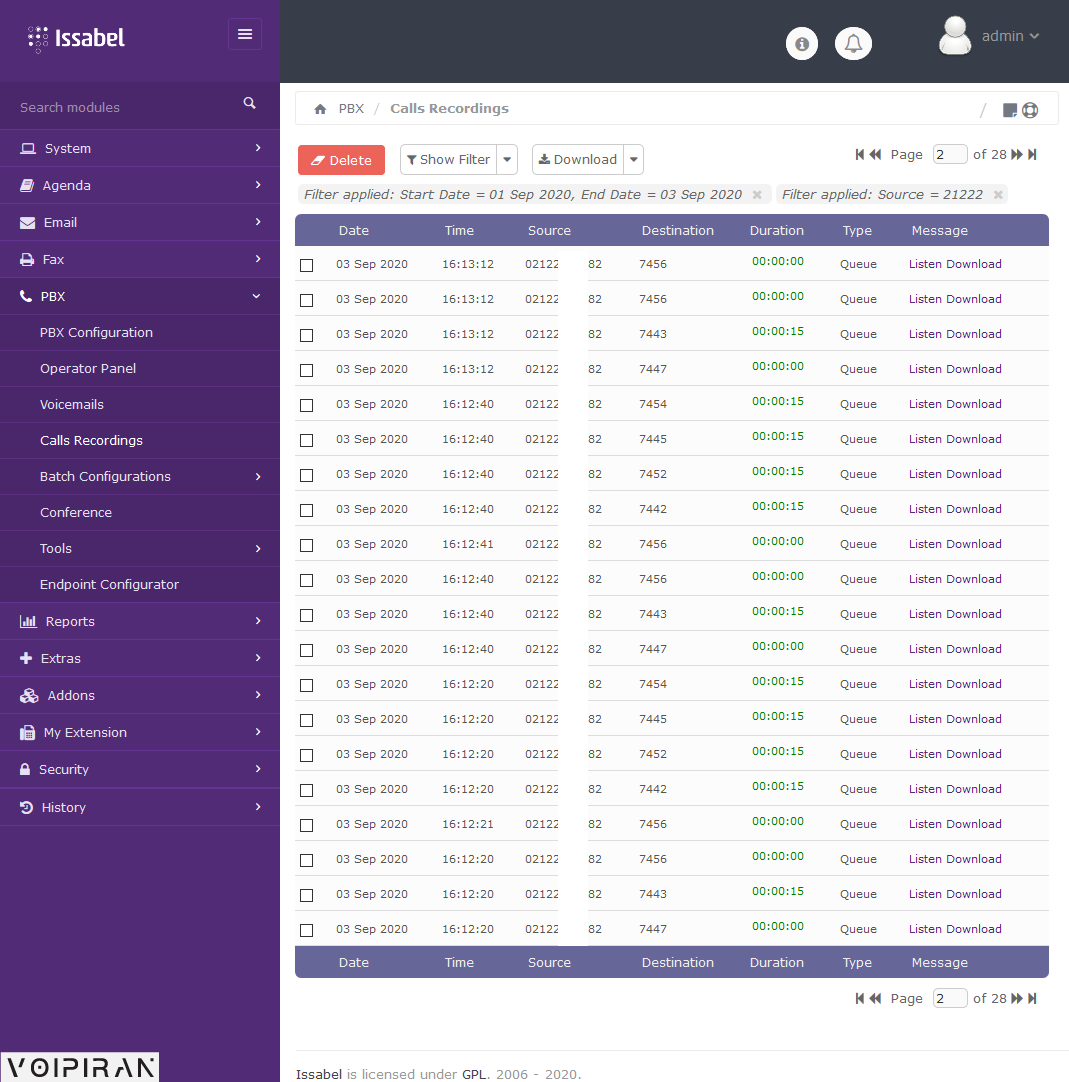Click the admin user avatar icon
The width and height of the screenshot is (1069, 1082).
pyautogui.click(x=955, y=36)
